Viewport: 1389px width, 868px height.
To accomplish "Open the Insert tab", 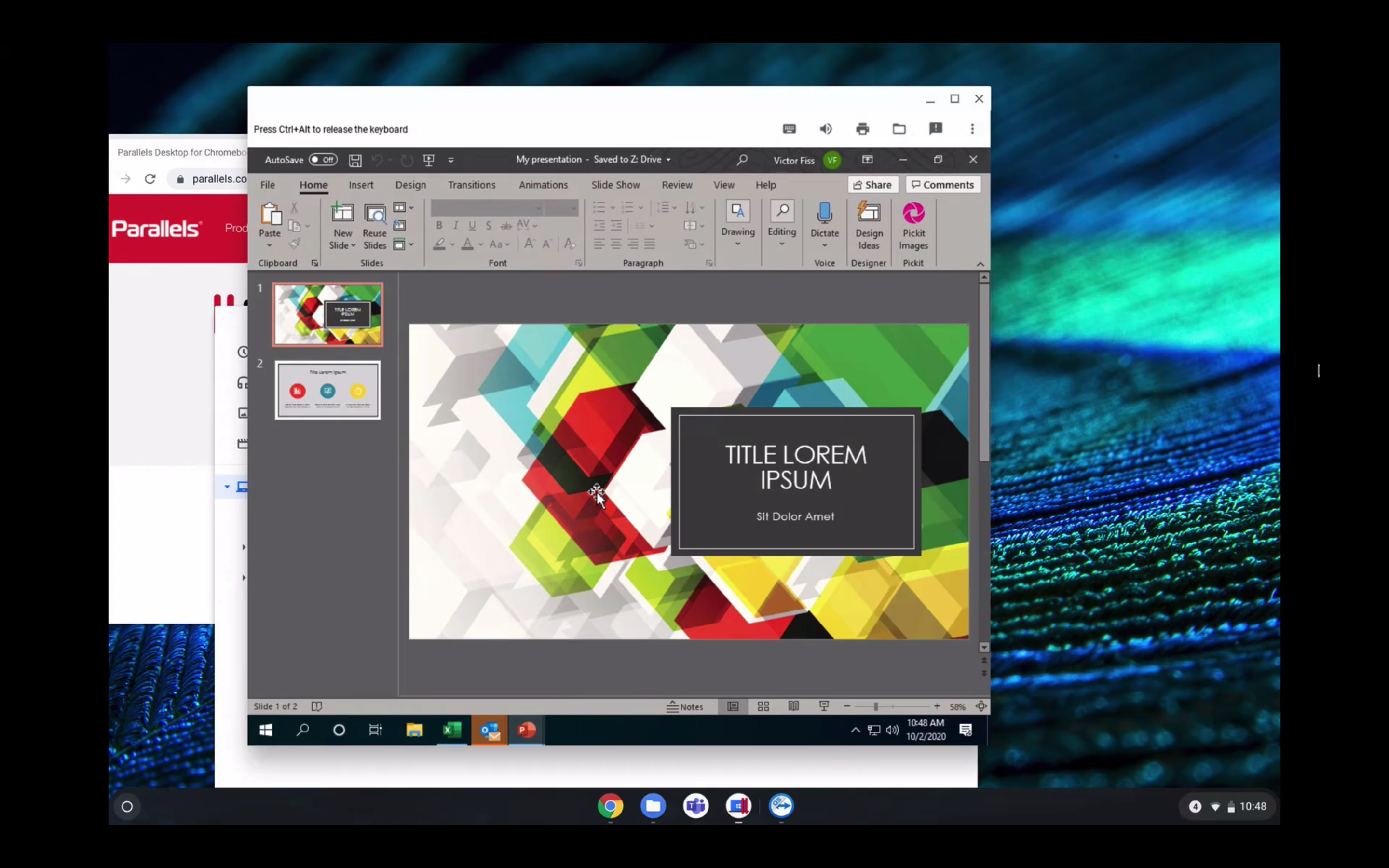I will coord(361,185).
